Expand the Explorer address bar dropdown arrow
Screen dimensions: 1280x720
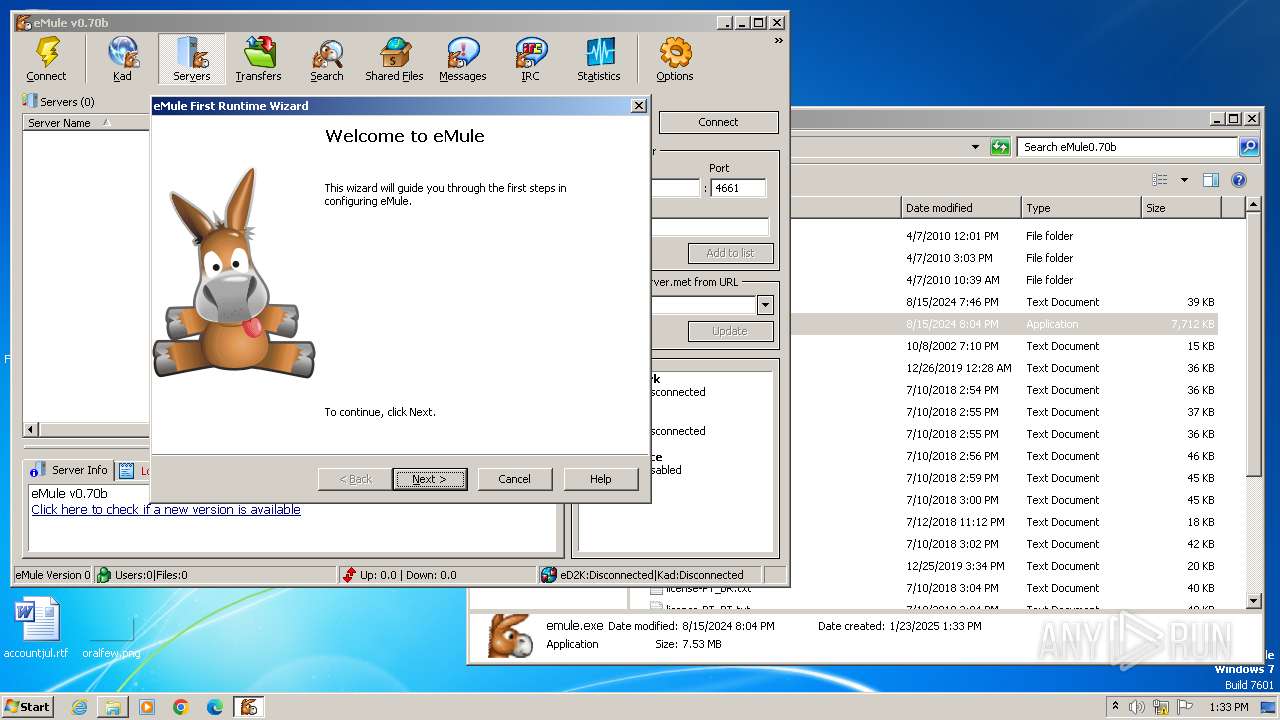click(975, 147)
